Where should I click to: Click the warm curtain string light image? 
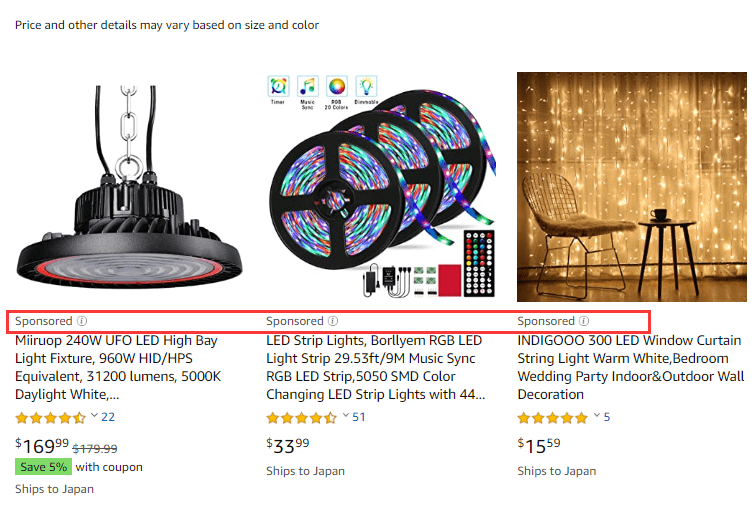[x=632, y=187]
